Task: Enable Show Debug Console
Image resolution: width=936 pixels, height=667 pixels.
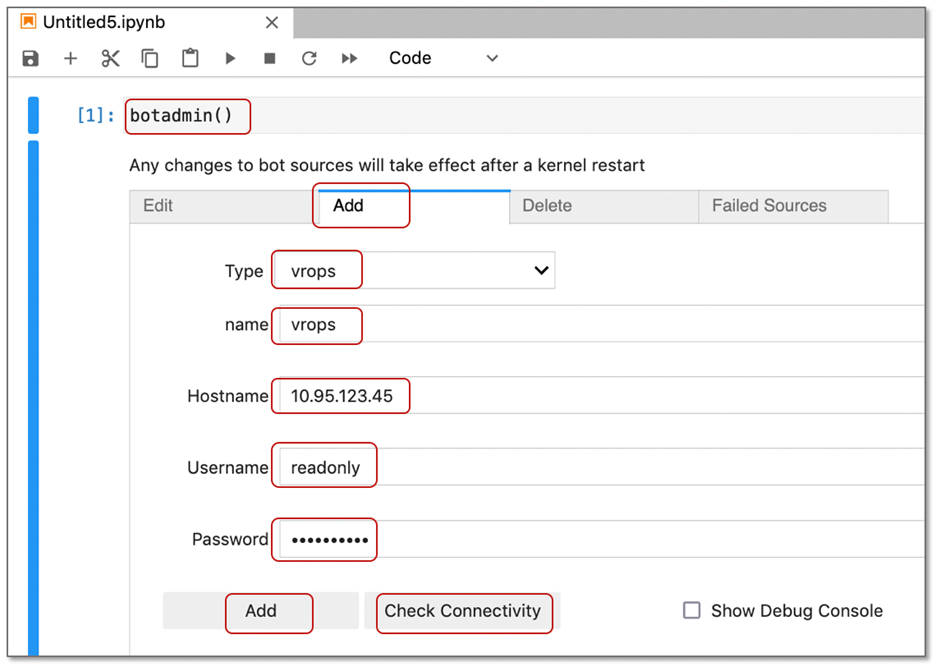Action: pos(691,610)
